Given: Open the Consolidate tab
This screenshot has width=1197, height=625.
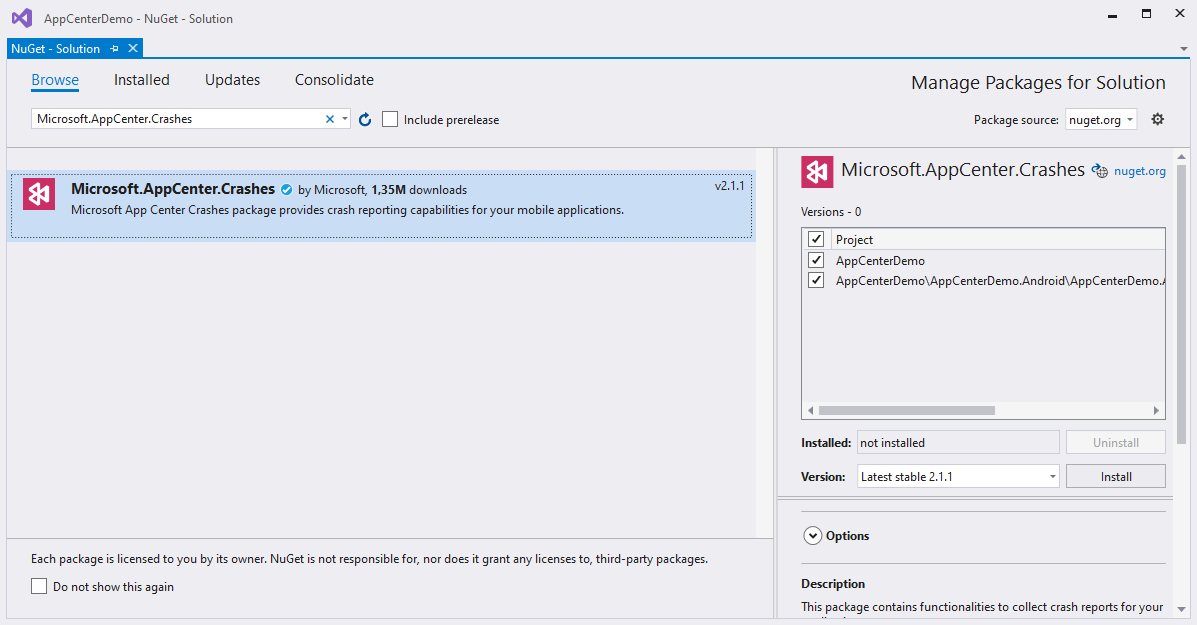Looking at the screenshot, I should pyautogui.click(x=334, y=80).
